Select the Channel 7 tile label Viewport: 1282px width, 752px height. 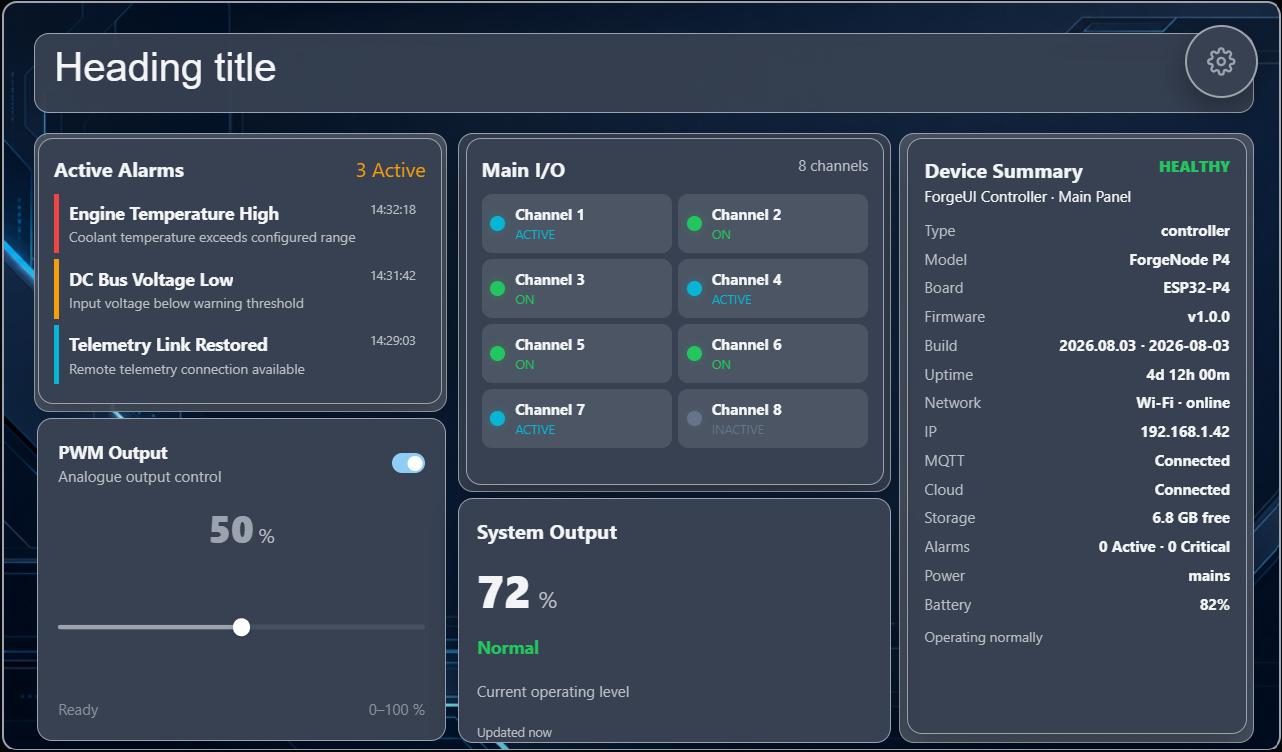[549, 410]
